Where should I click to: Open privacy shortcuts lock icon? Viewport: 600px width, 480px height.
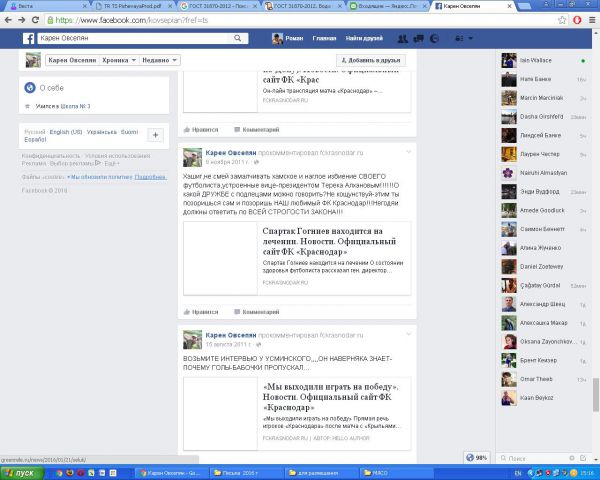(x=459, y=38)
